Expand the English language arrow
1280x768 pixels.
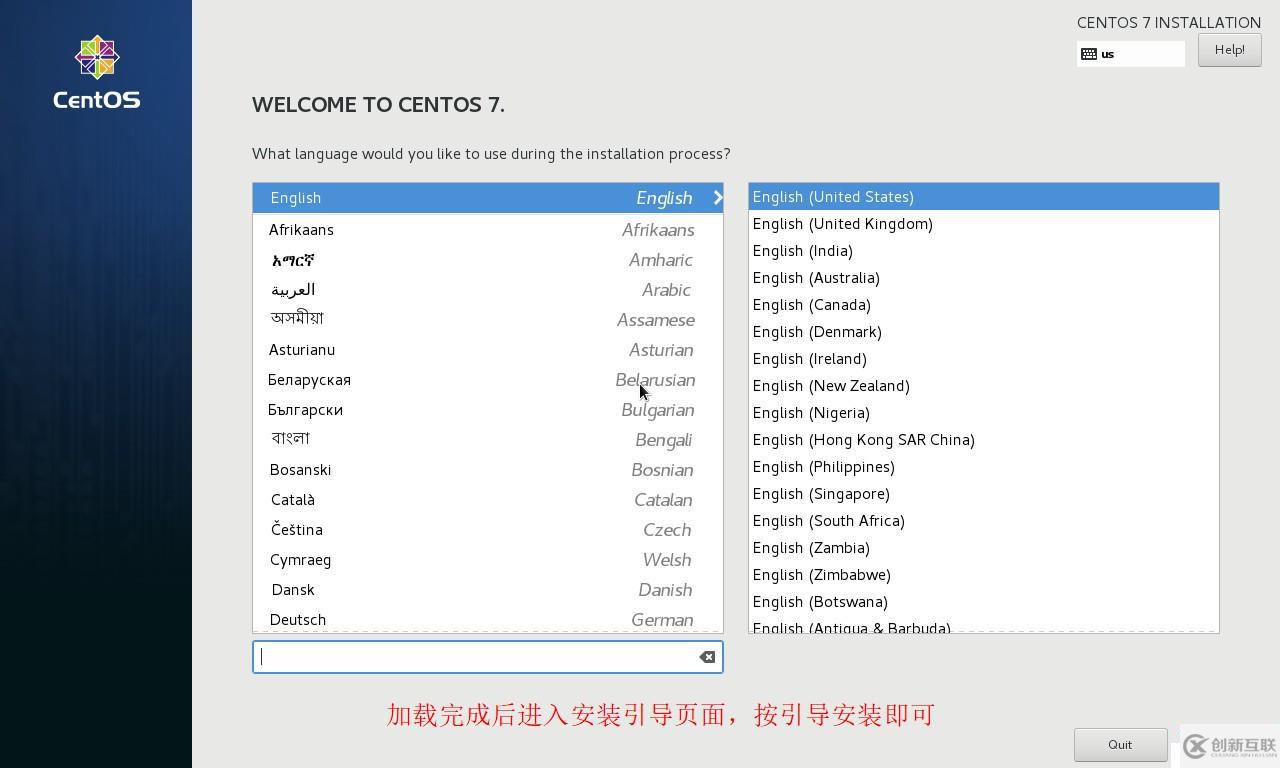(x=717, y=198)
